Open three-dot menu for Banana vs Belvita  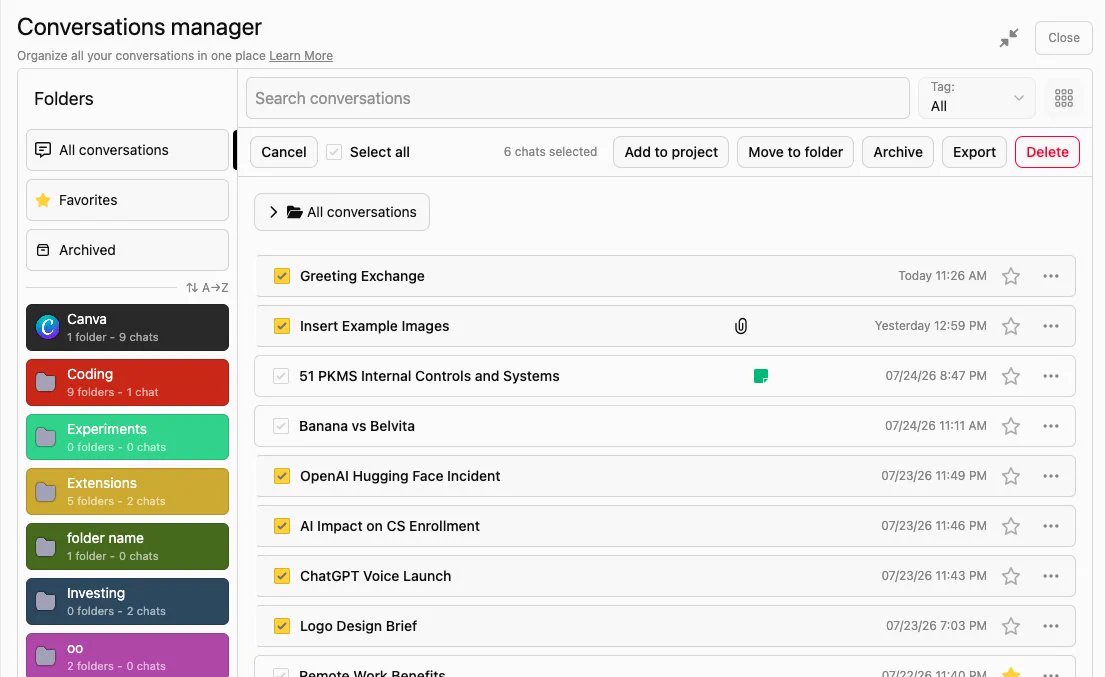[1051, 426]
